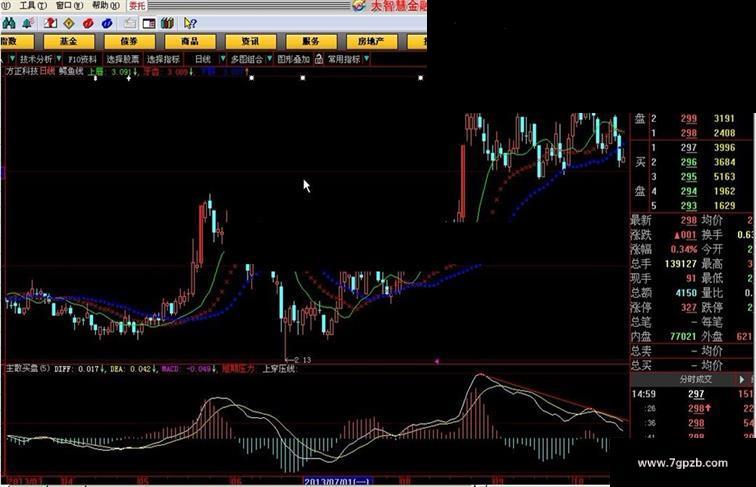
Task: Click the 图形叠加 button
Action: 293,59
